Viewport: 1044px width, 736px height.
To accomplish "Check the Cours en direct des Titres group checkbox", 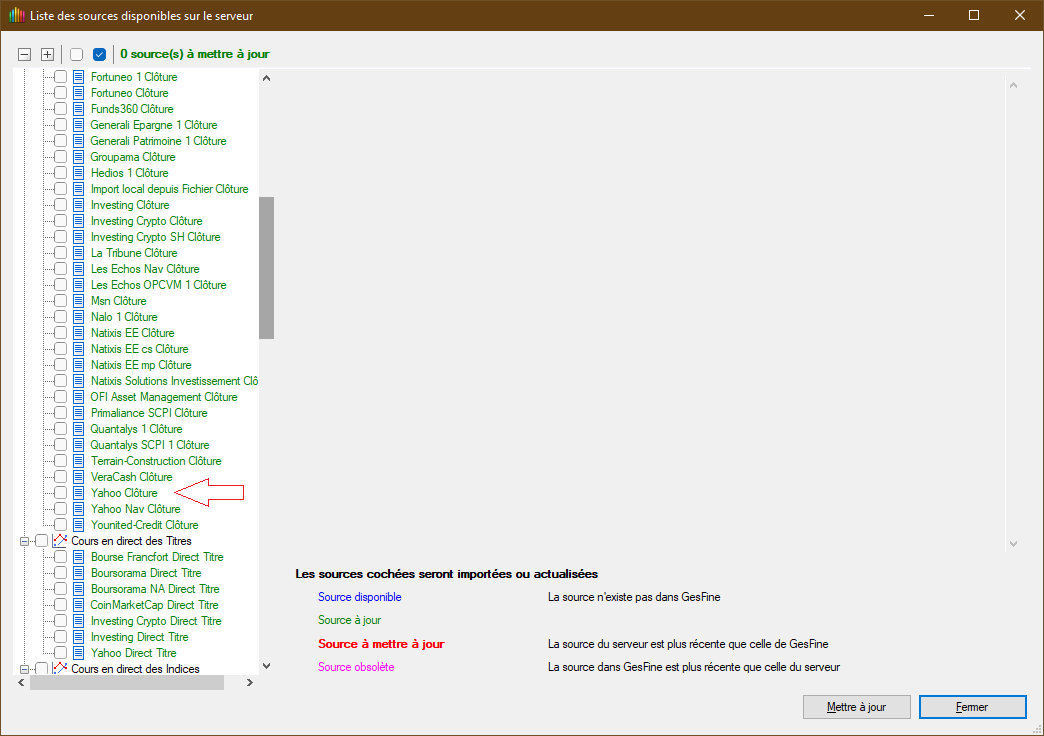I will tap(41, 541).
